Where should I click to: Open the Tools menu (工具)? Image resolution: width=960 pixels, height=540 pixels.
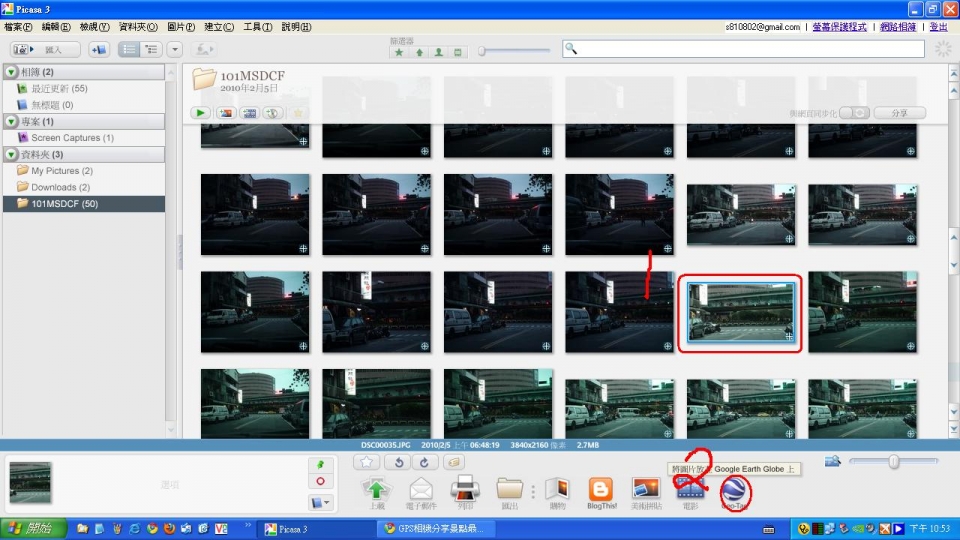pos(258,27)
